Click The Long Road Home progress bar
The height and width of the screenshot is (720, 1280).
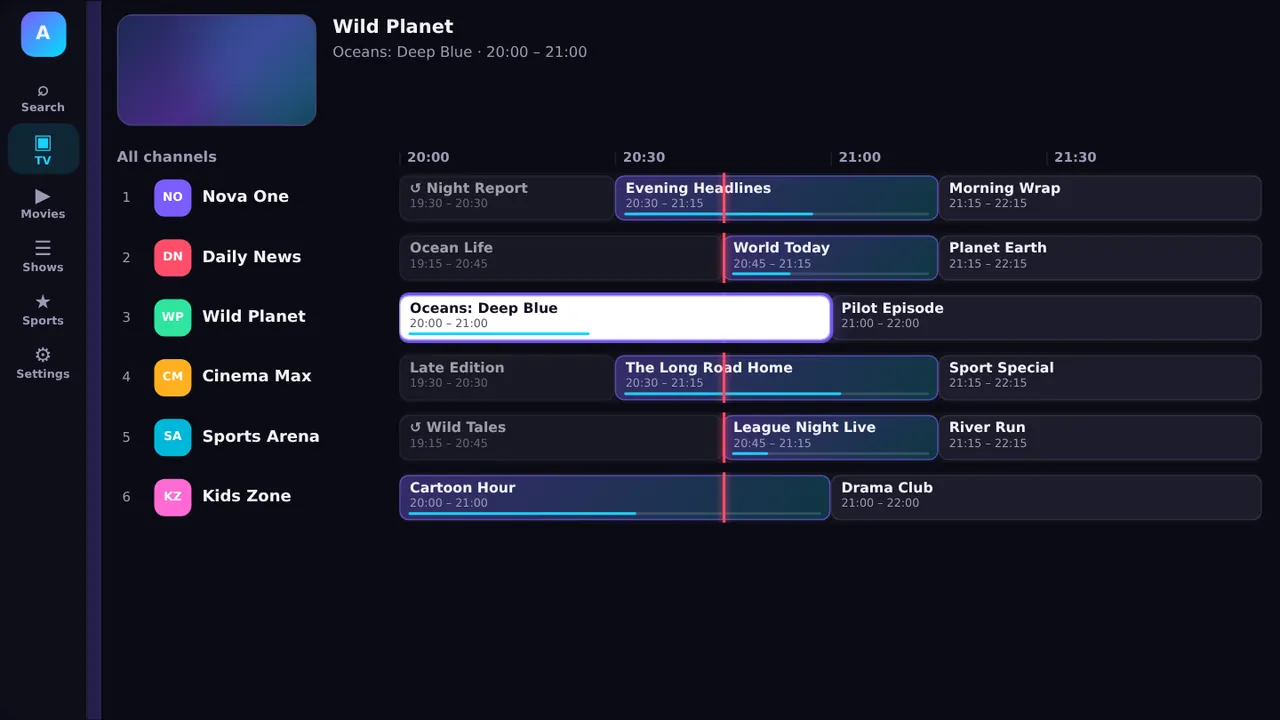[x=776, y=394]
